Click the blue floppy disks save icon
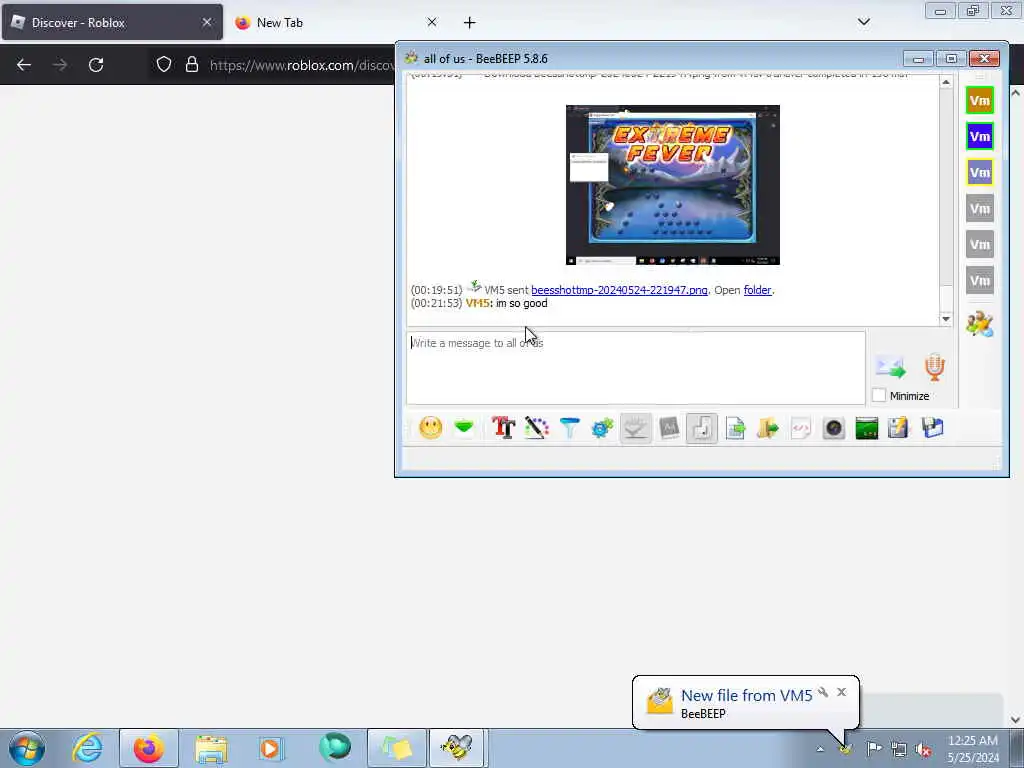The image size is (1024, 768). click(933, 428)
